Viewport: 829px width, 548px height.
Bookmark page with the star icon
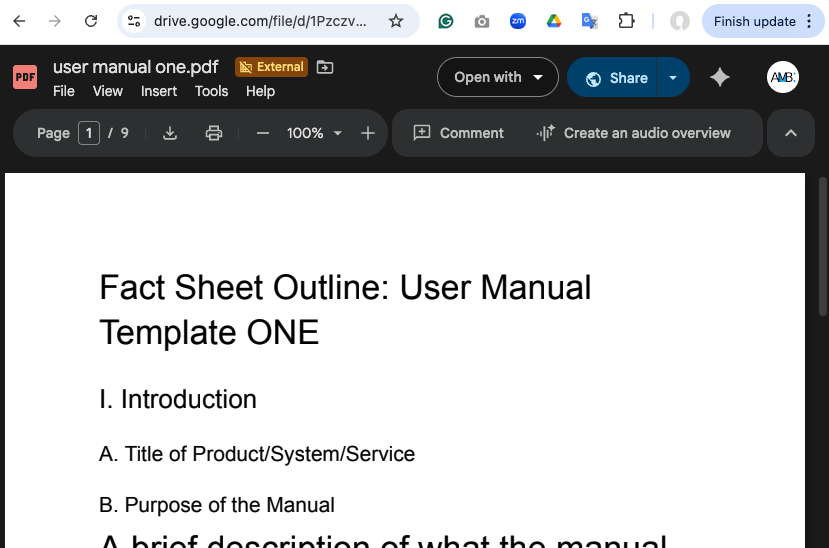396,21
